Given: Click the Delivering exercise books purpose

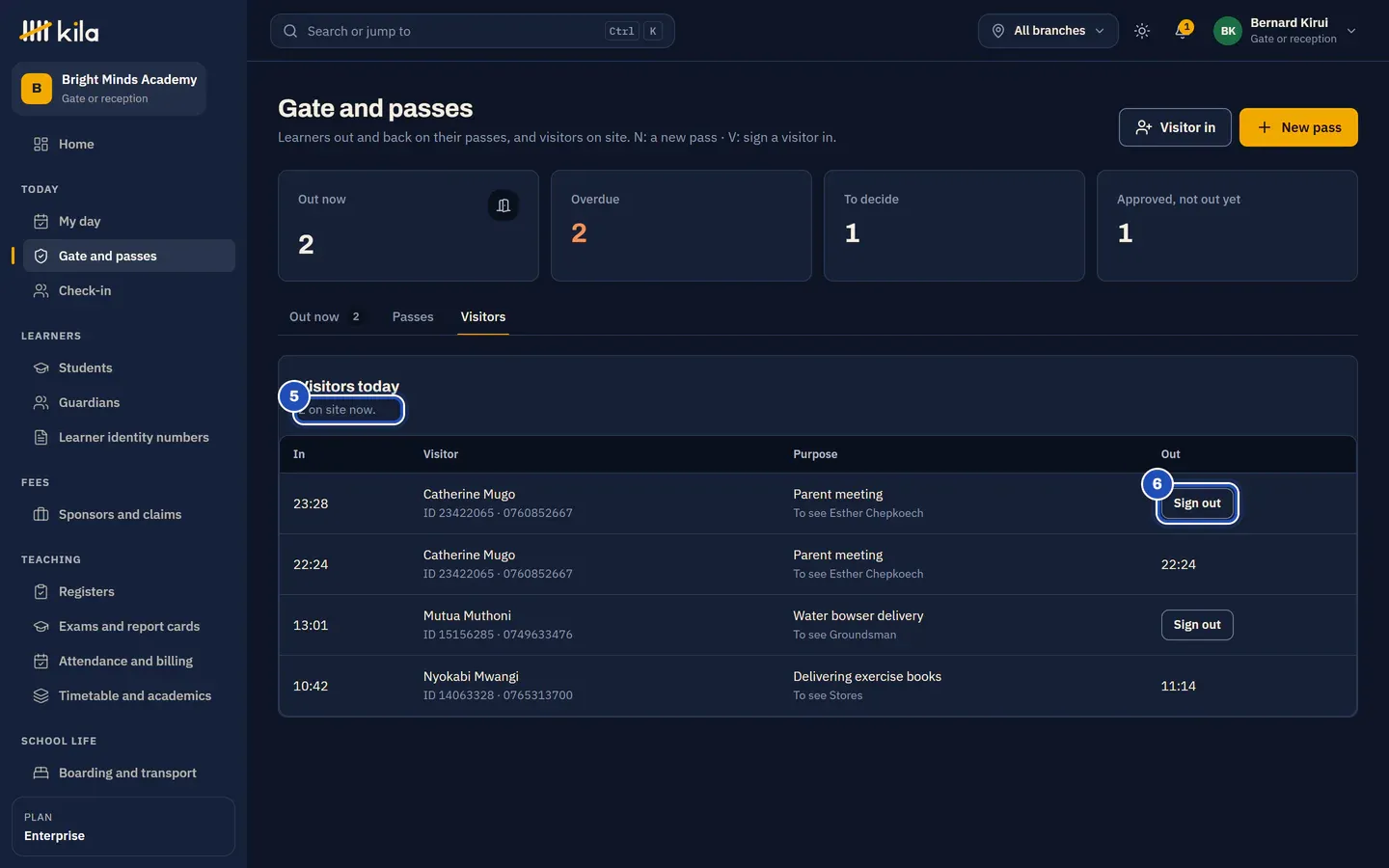Looking at the screenshot, I should 867,676.
